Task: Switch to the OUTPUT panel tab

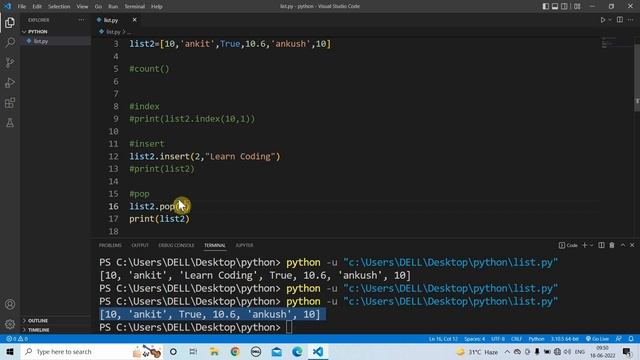Action: point(140,245)
